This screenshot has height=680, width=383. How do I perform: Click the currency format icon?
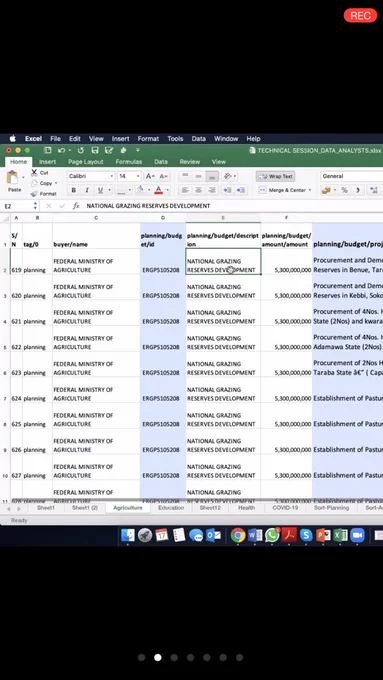(326, 190)
